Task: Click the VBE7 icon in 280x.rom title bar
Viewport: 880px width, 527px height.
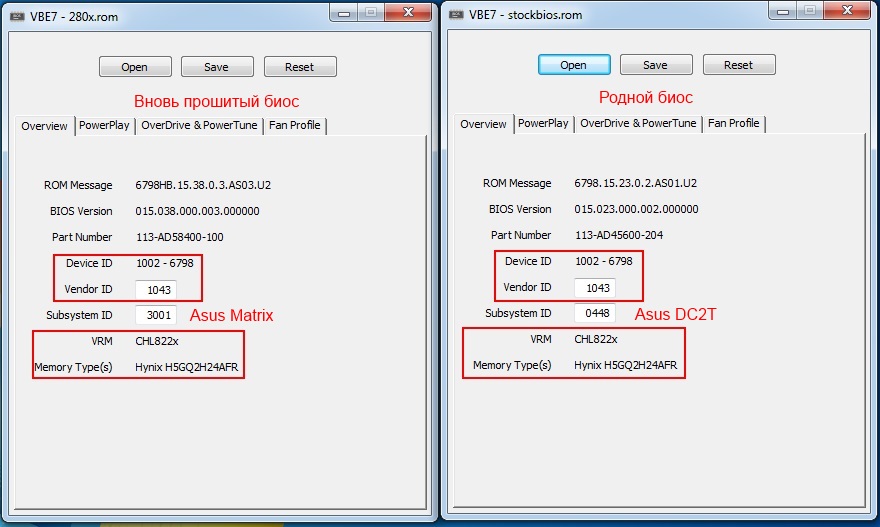Action: [x=17, y=17]
